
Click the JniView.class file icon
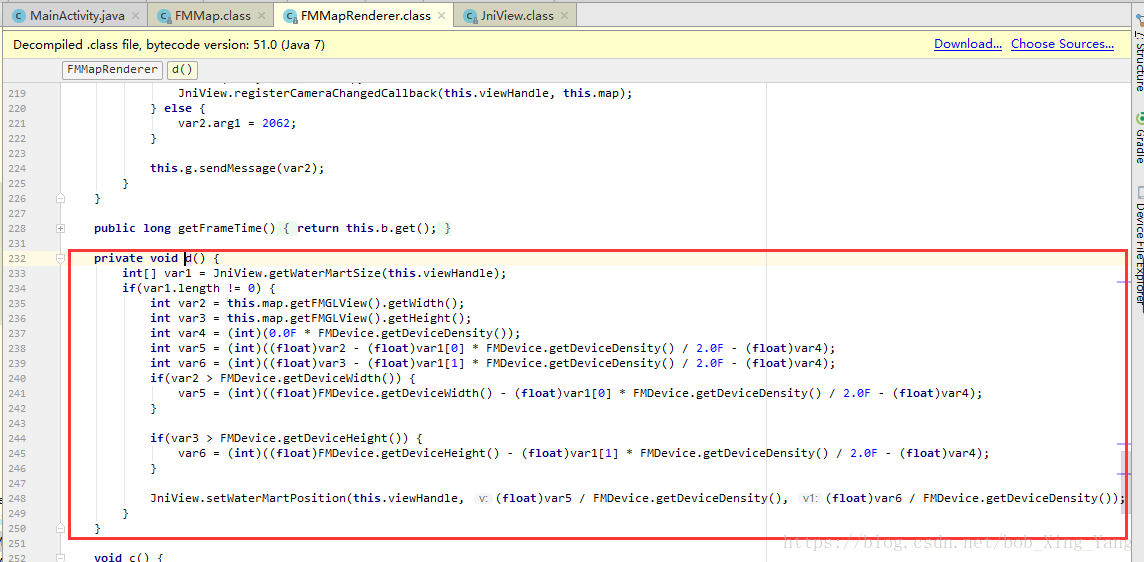(x=469, y=16)
